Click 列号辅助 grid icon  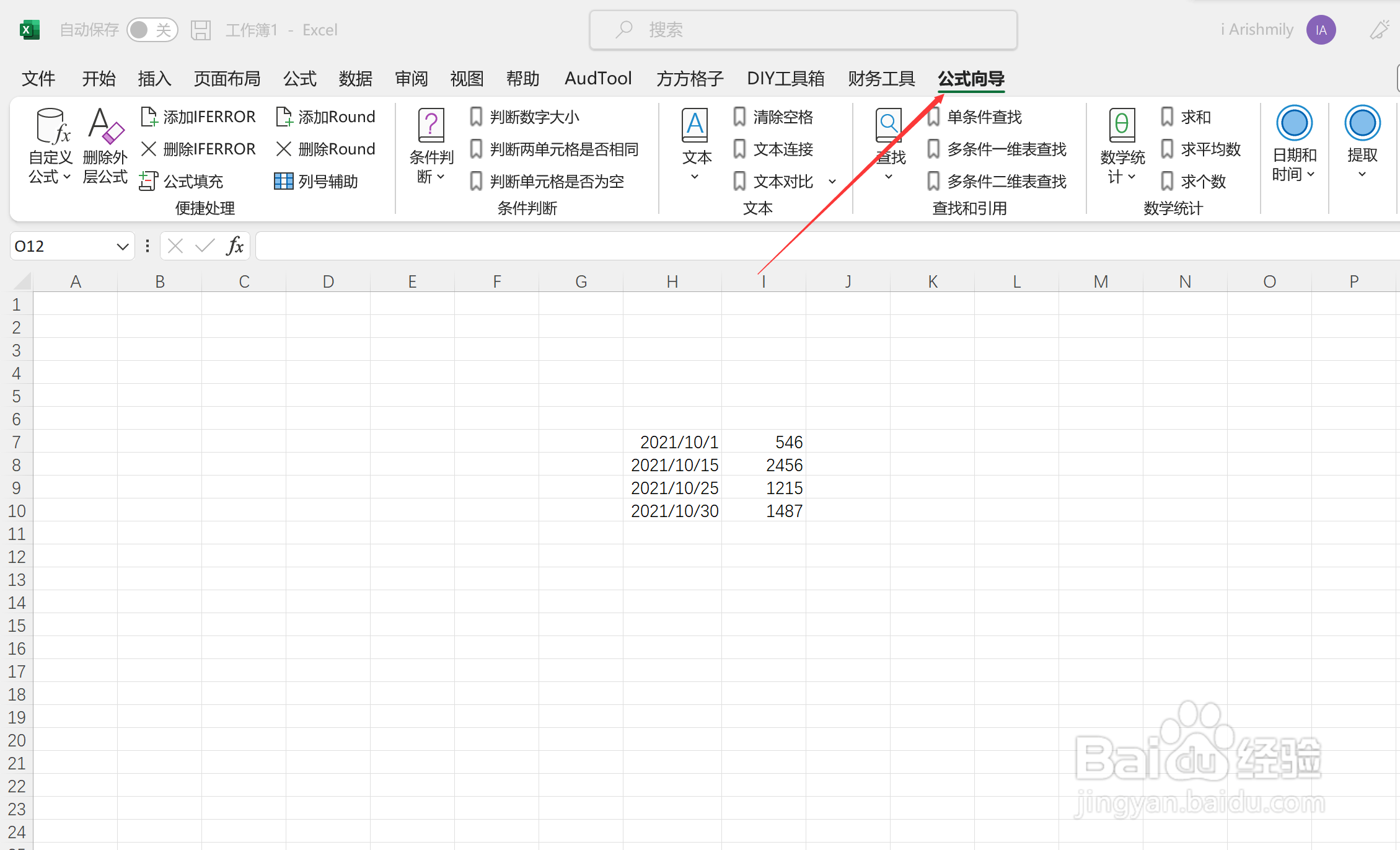[x=283, y=181]
